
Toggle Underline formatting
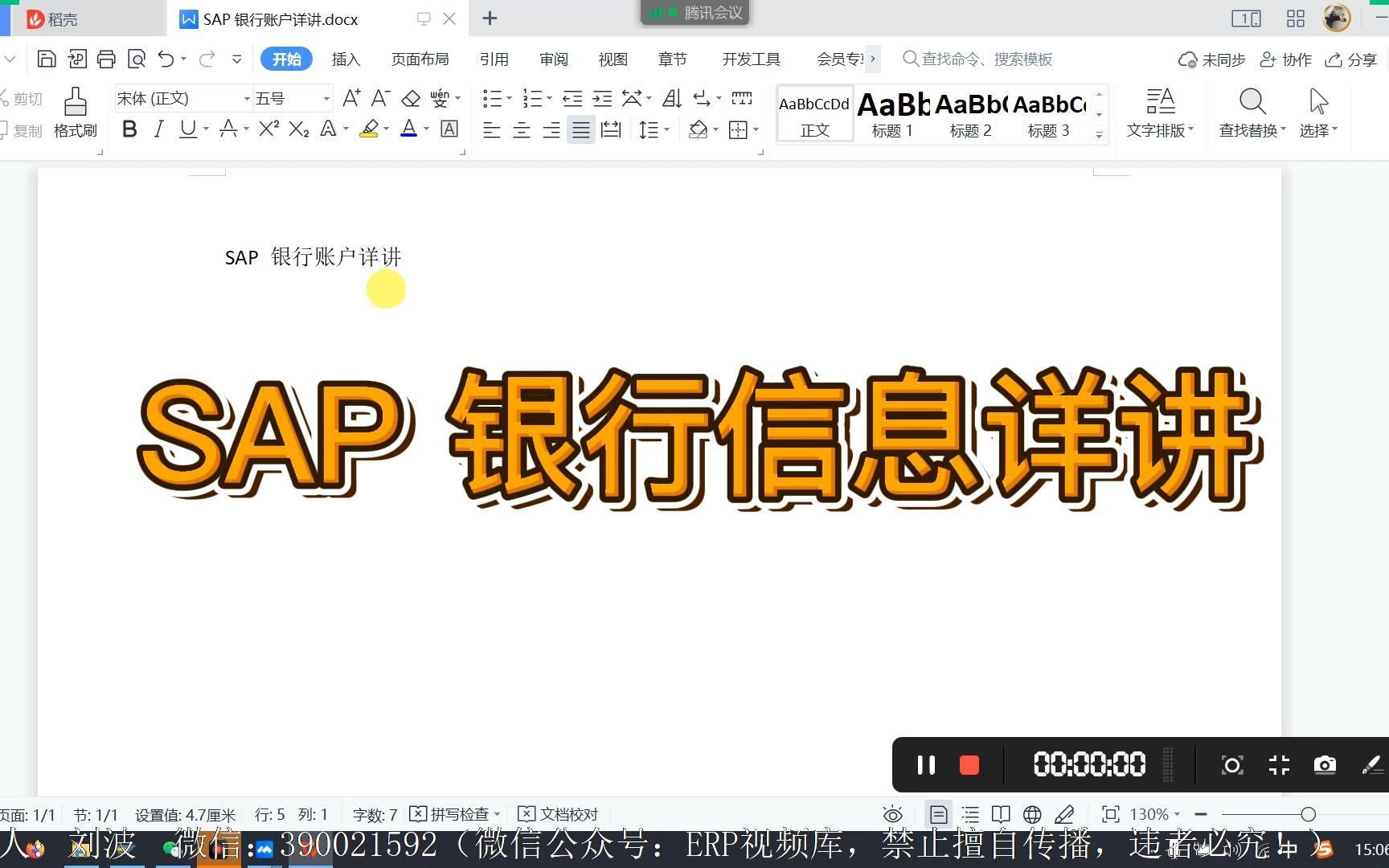tap(188, 129)
